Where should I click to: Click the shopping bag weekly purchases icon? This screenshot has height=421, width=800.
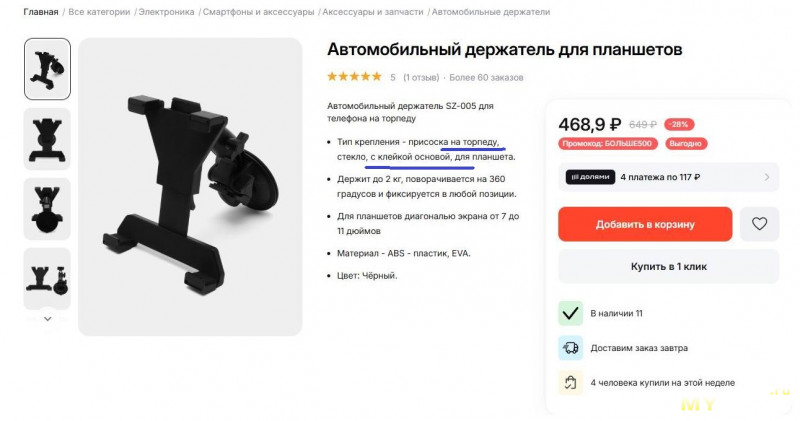pos(570,382)
